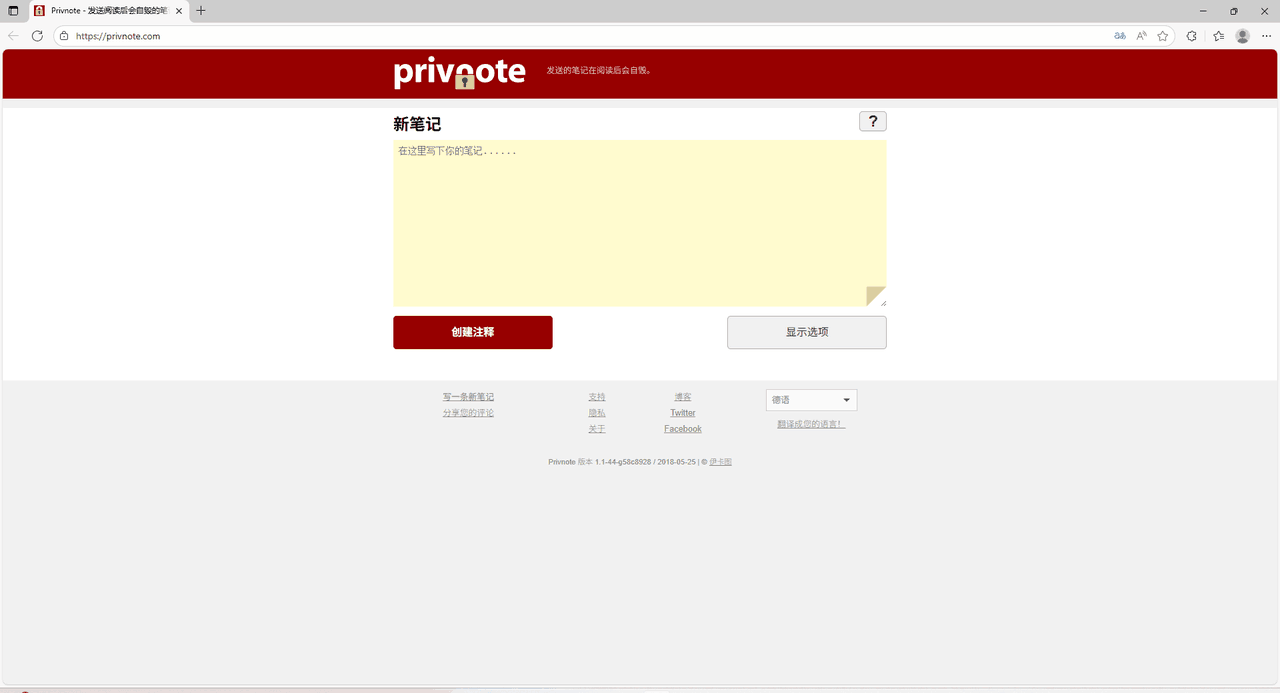Open the 关于 footer link
This screenshot has width=1280, height=693.
[597, 429]
